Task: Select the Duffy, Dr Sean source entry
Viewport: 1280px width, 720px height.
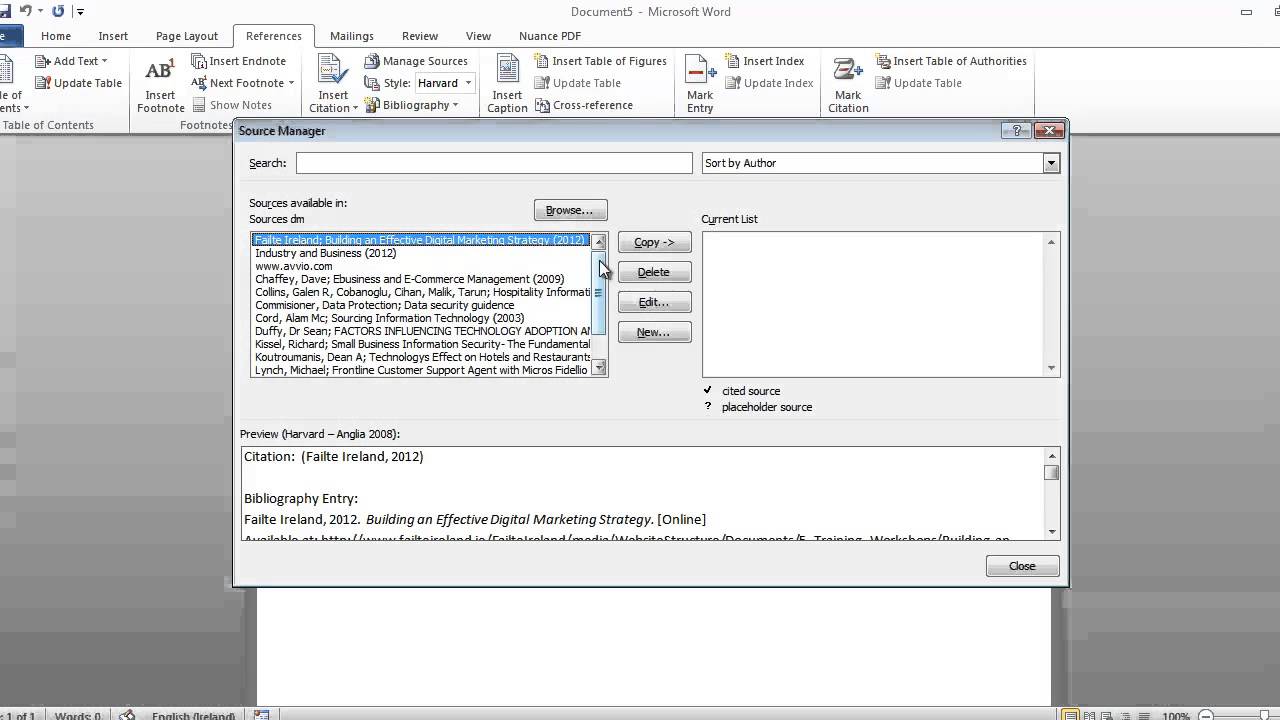Action: [421, 331]
